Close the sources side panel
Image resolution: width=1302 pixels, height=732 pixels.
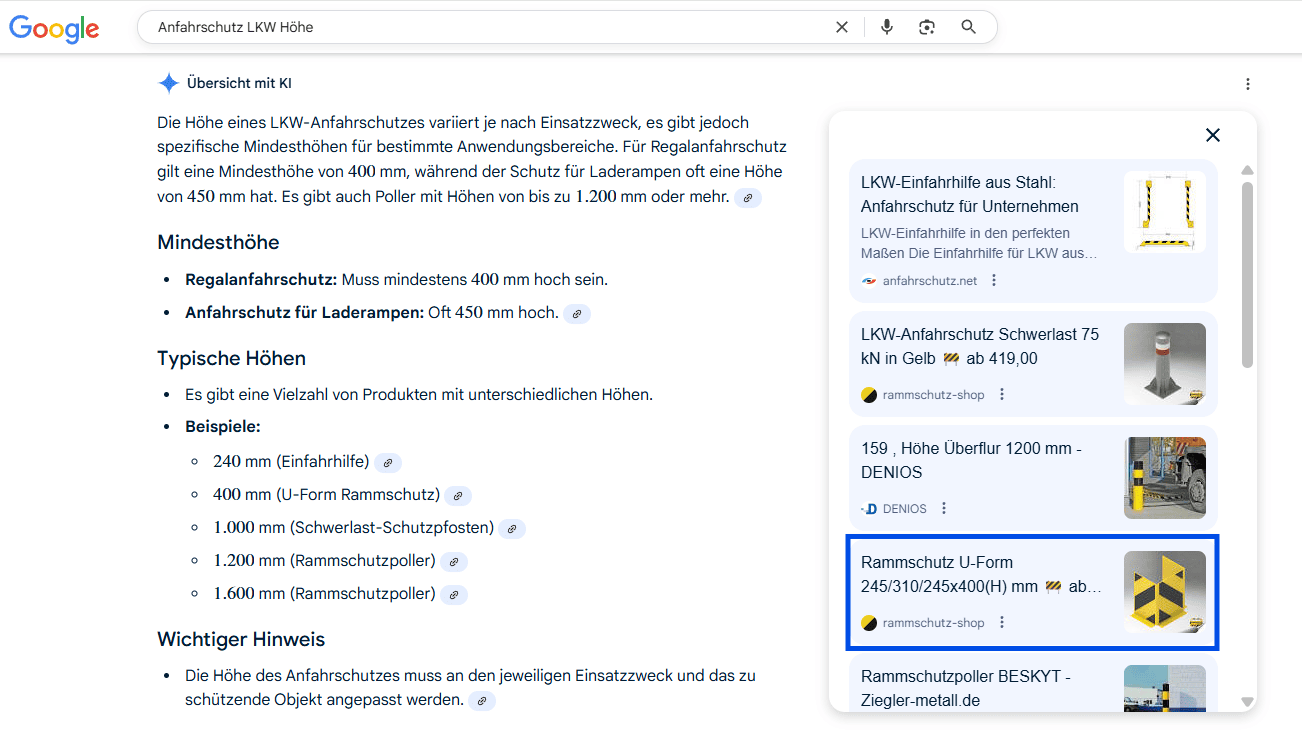1212,135
